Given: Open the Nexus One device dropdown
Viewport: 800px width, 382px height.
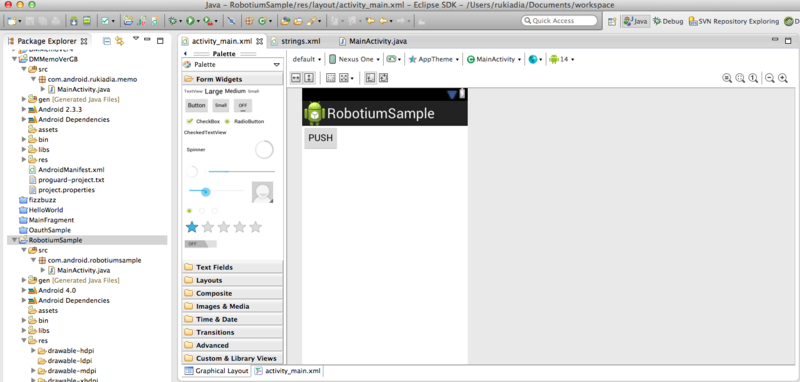Looking at the screenshot, I should [x=355, y=59].
